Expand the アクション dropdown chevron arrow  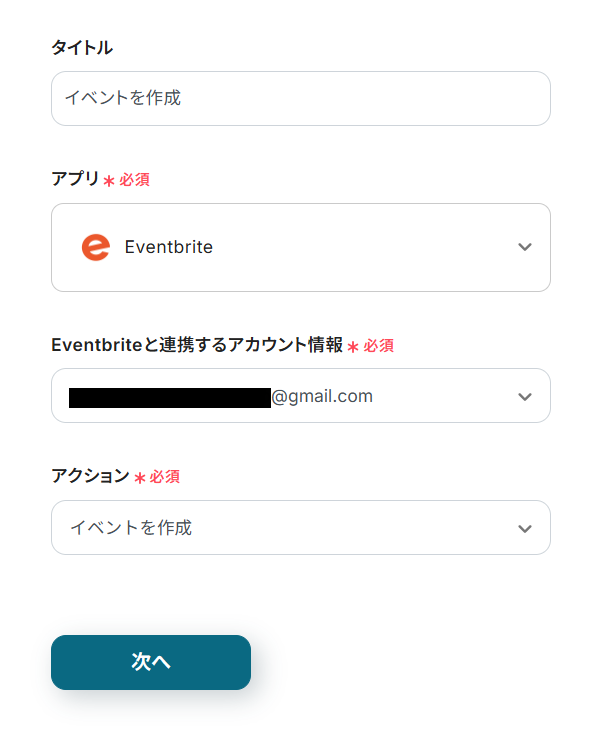pyautogui.click(x=525, y=528)
